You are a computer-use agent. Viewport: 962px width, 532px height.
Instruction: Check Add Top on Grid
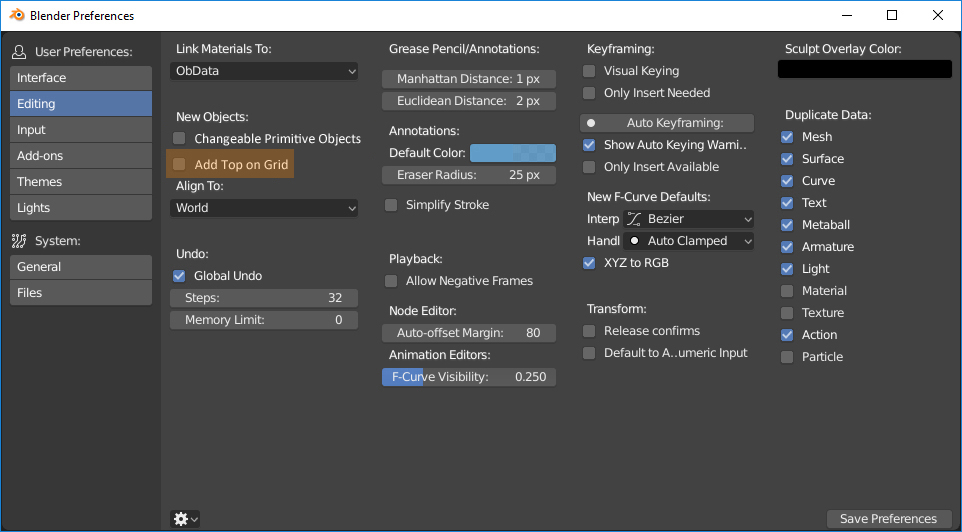(x=179, y=164)
